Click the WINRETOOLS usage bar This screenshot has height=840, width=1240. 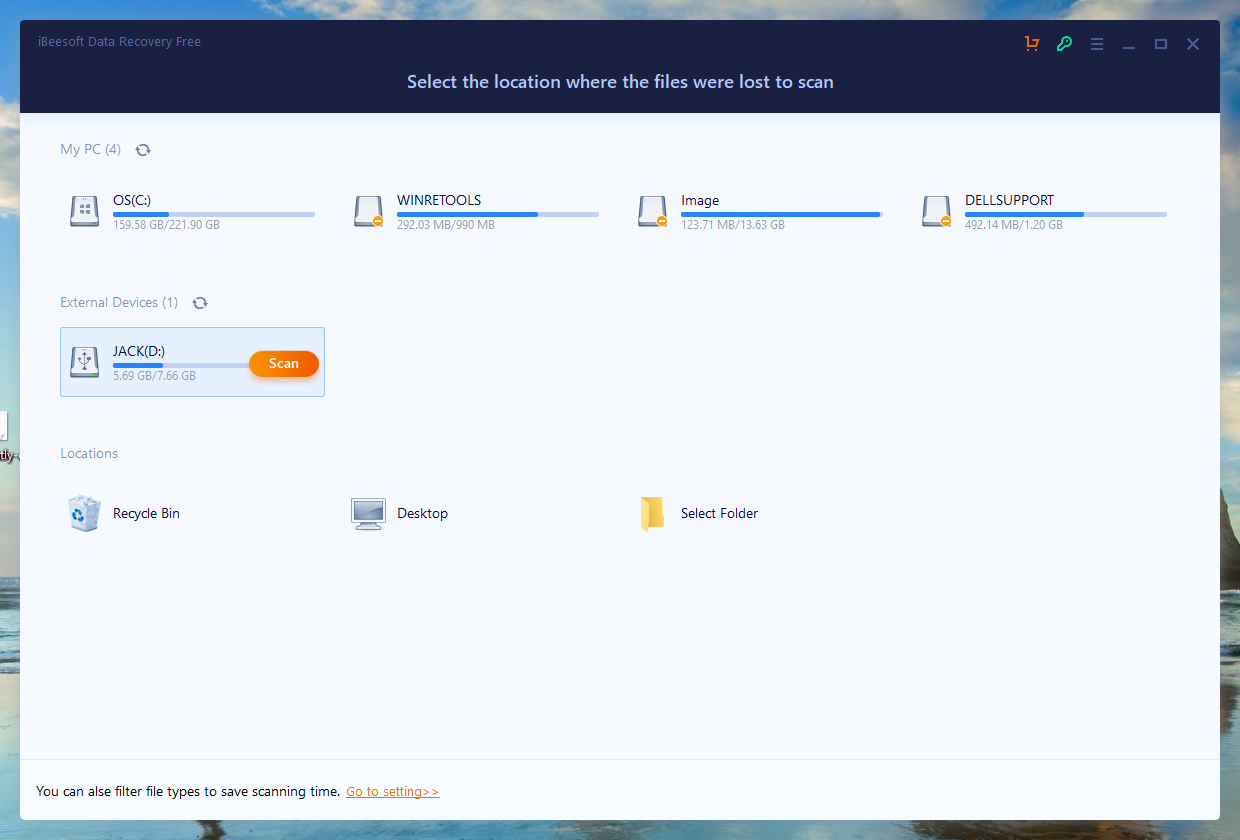point(498,214)
